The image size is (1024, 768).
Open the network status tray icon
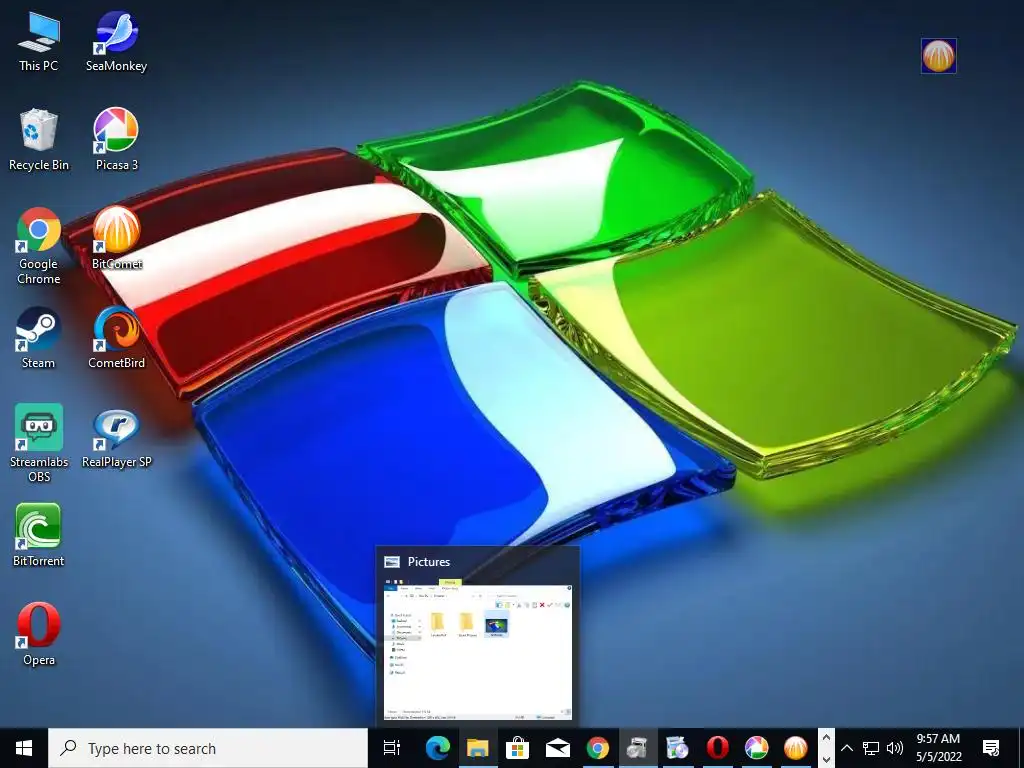871,748
